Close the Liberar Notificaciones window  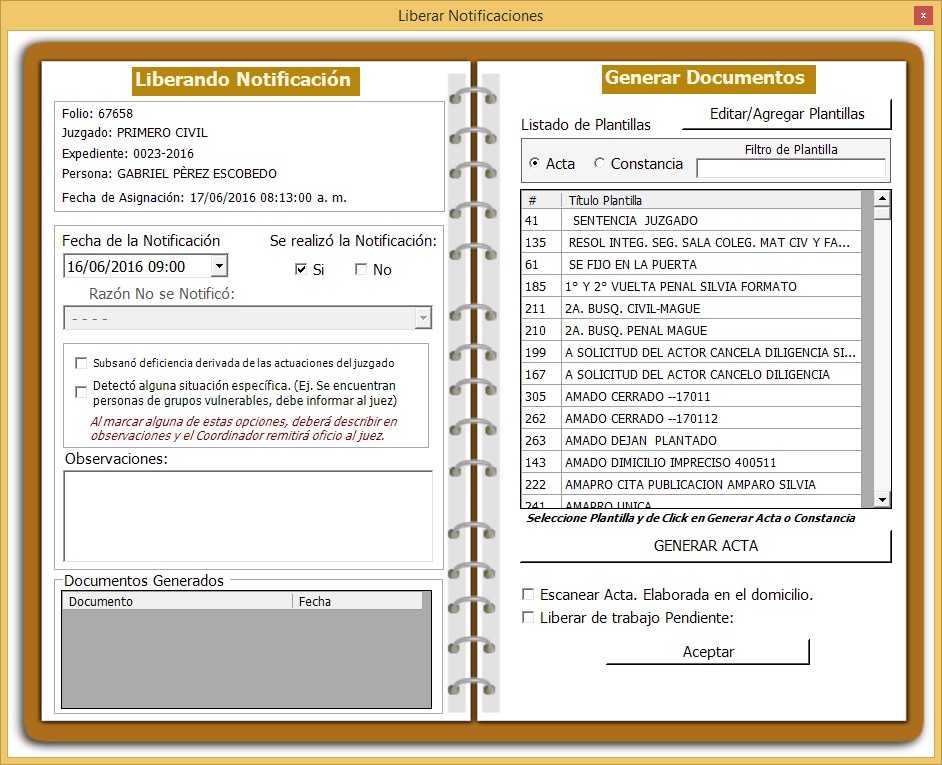[x=923, y=16]
